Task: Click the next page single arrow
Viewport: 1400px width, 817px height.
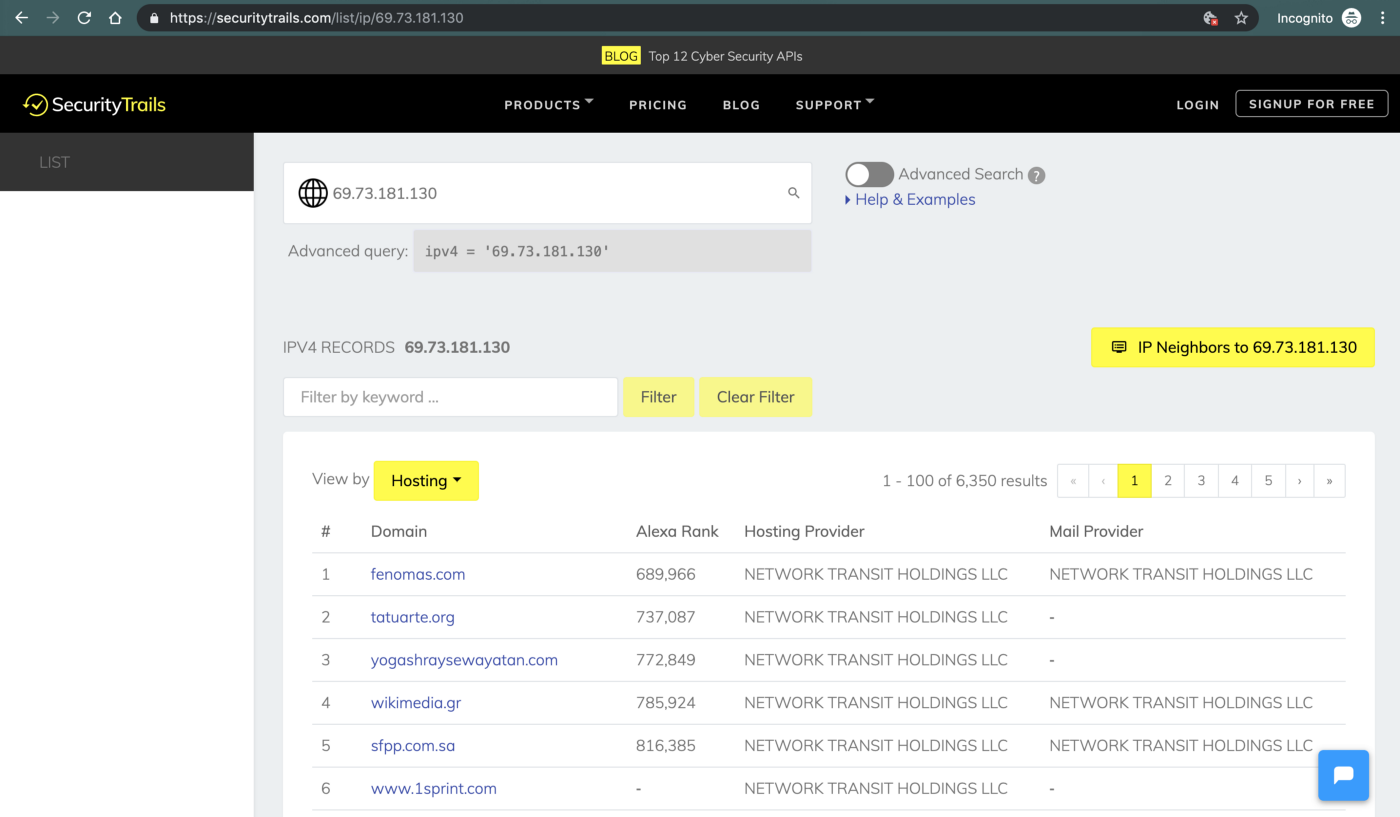Action: pos(1299,481)
